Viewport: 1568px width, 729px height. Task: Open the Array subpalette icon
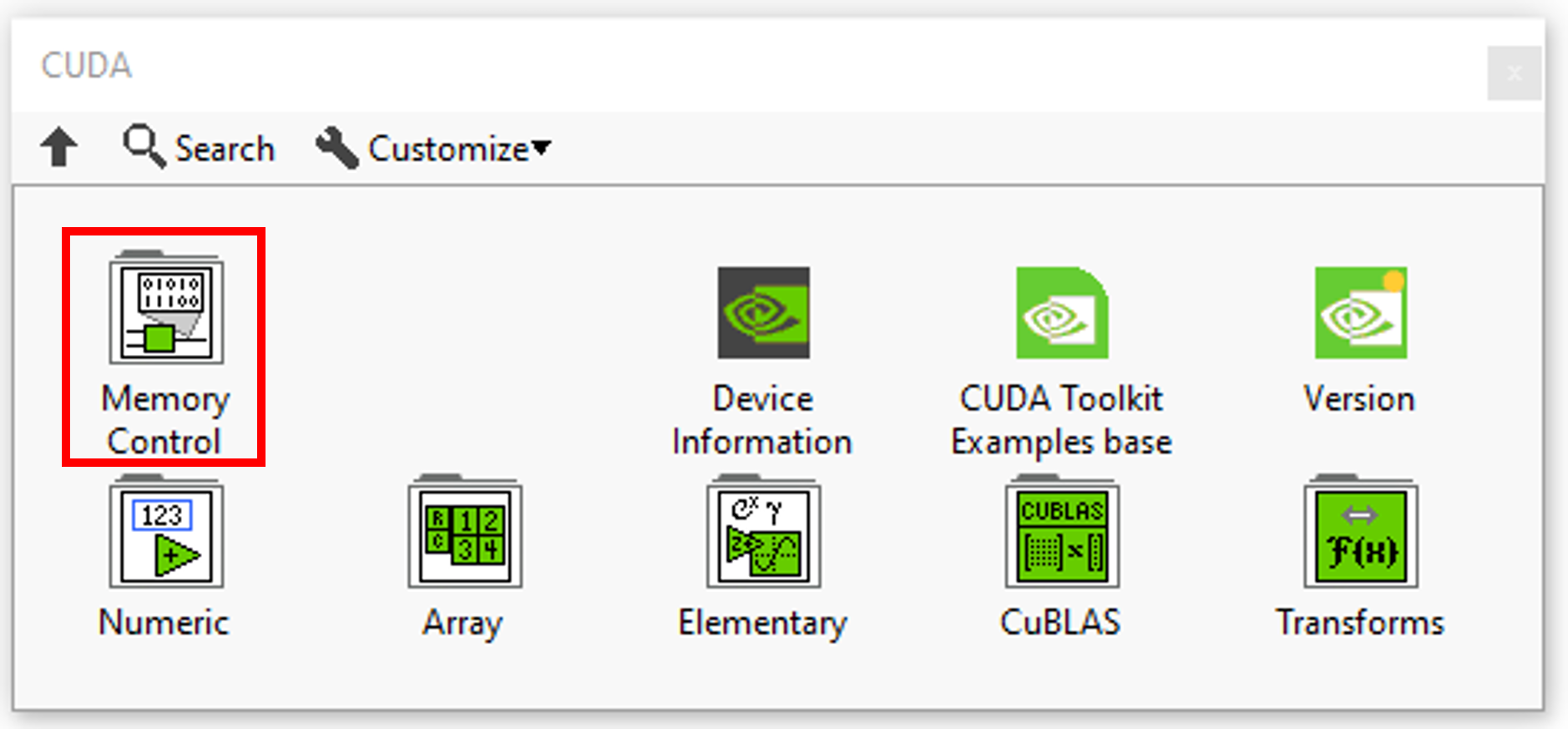tap(464, 535)
